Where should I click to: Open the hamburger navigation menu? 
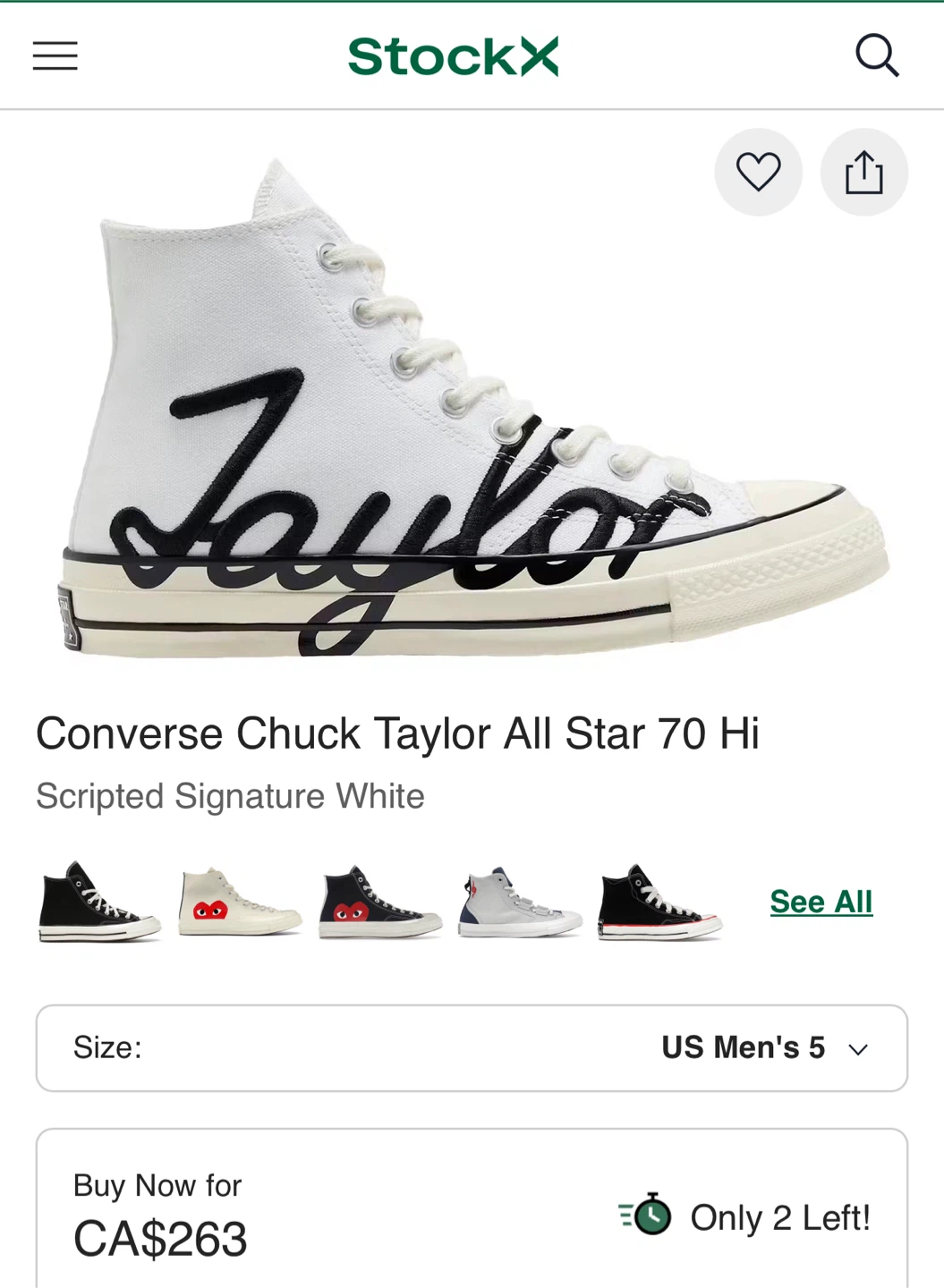tap(55, 56)
